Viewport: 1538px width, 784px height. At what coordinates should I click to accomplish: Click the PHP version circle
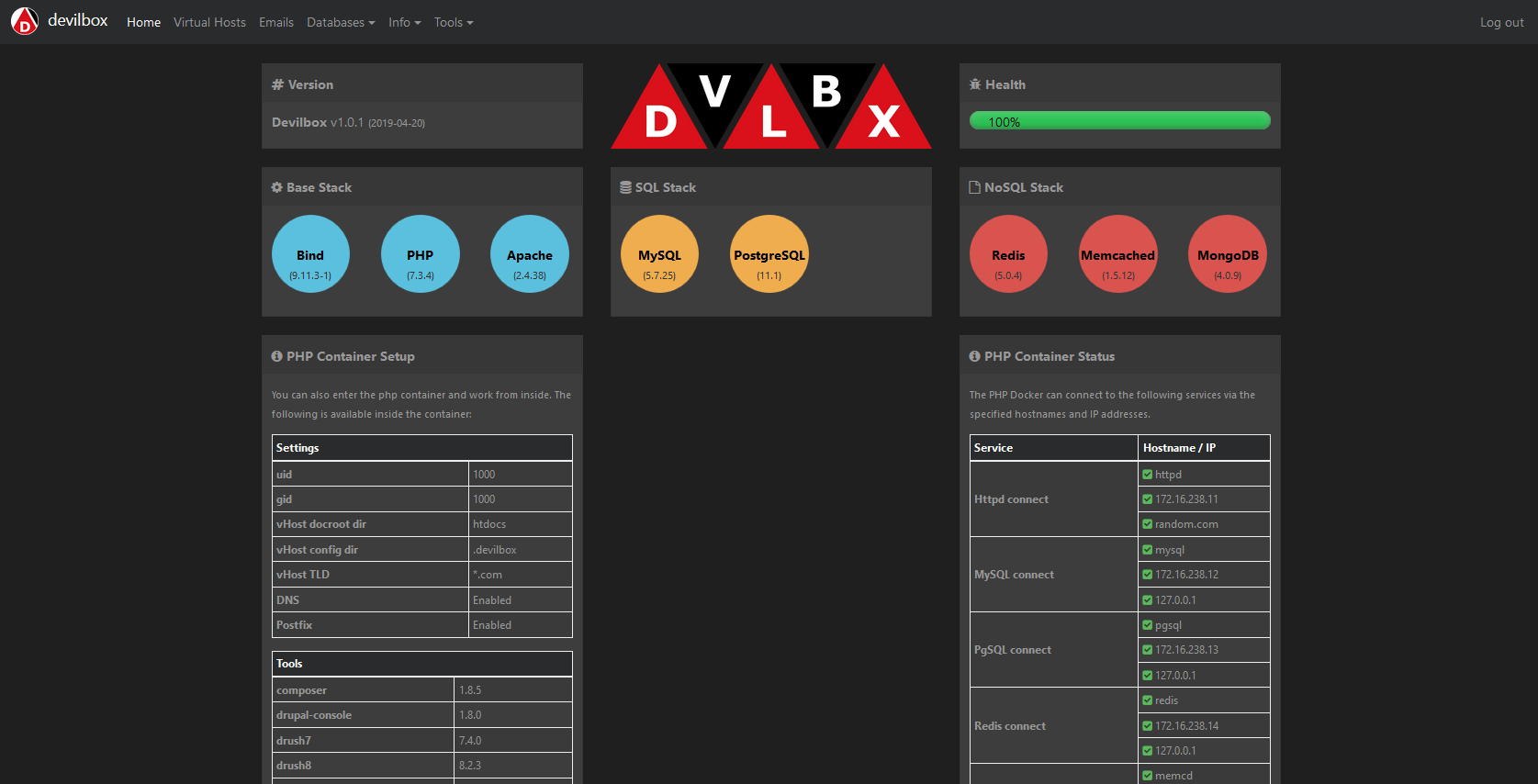pyautogui.click(x=421, y=254)
